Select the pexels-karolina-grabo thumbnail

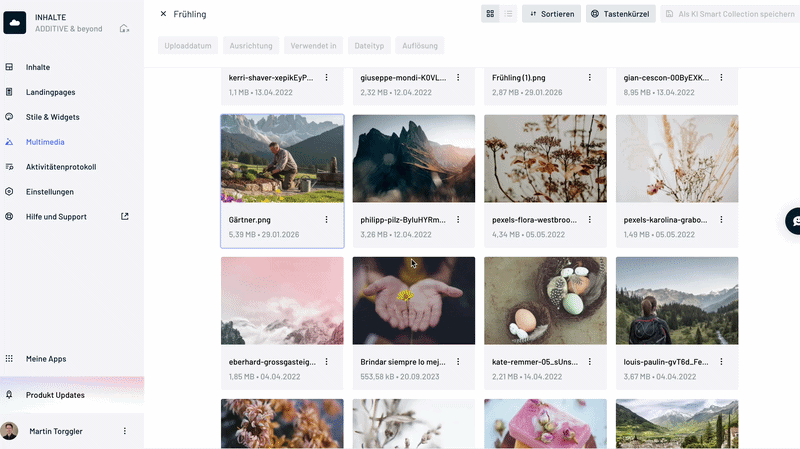677,159
